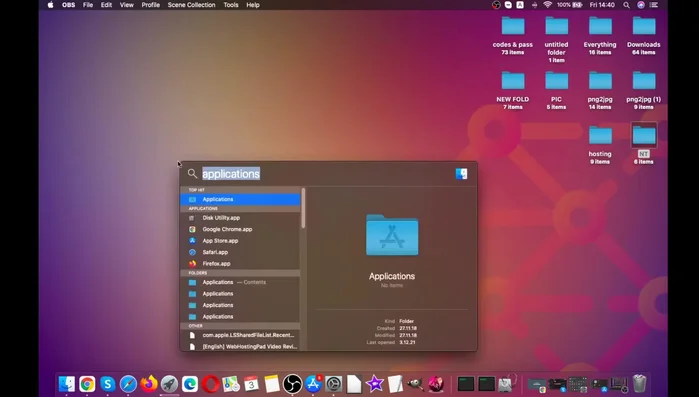Open Calendar icon in the Dock
This screenshot has width=699, height=397.
tap(251, 384)
